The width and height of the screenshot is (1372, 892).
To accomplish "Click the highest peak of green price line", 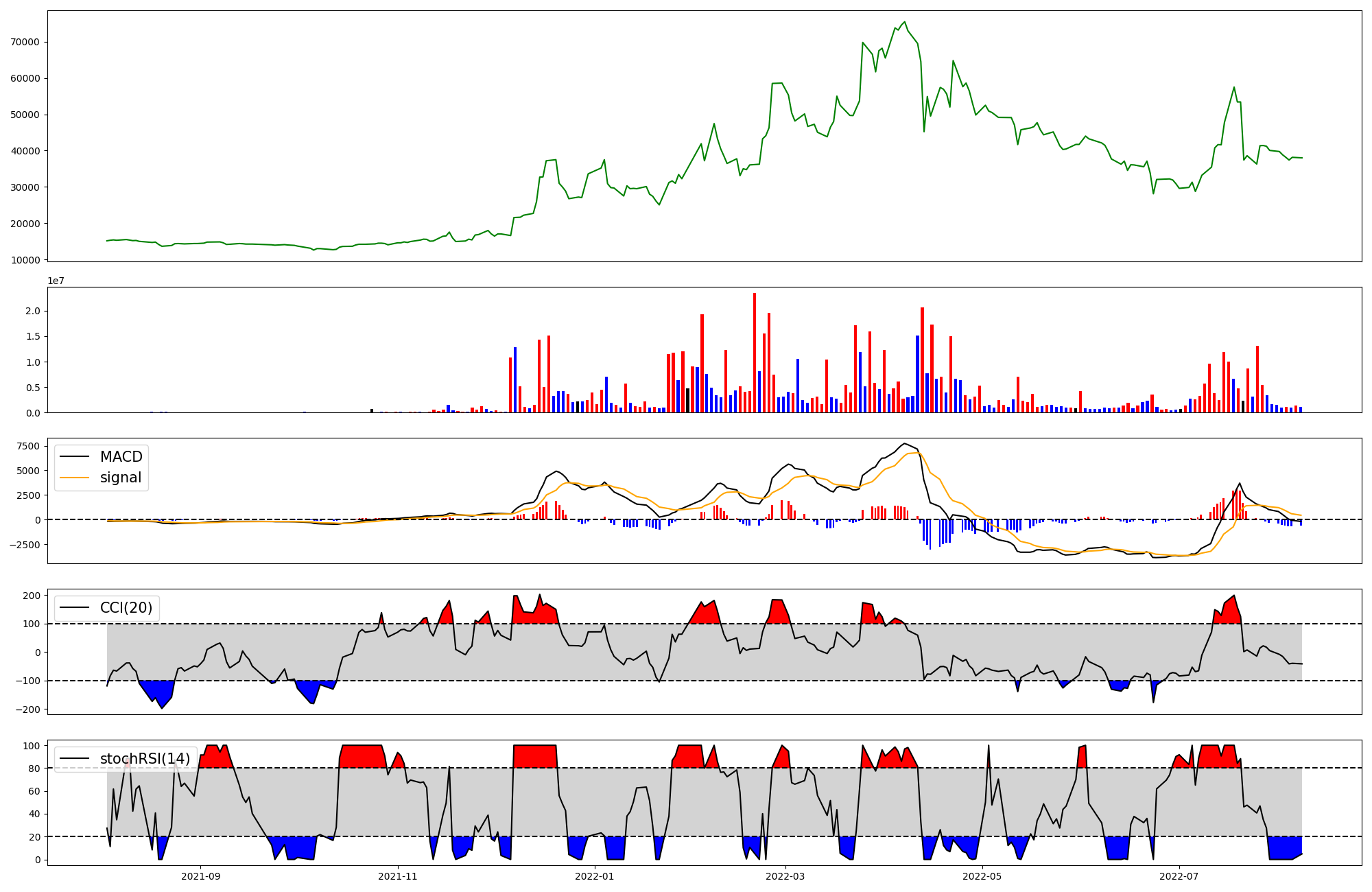I will click(x=904, y=22).
